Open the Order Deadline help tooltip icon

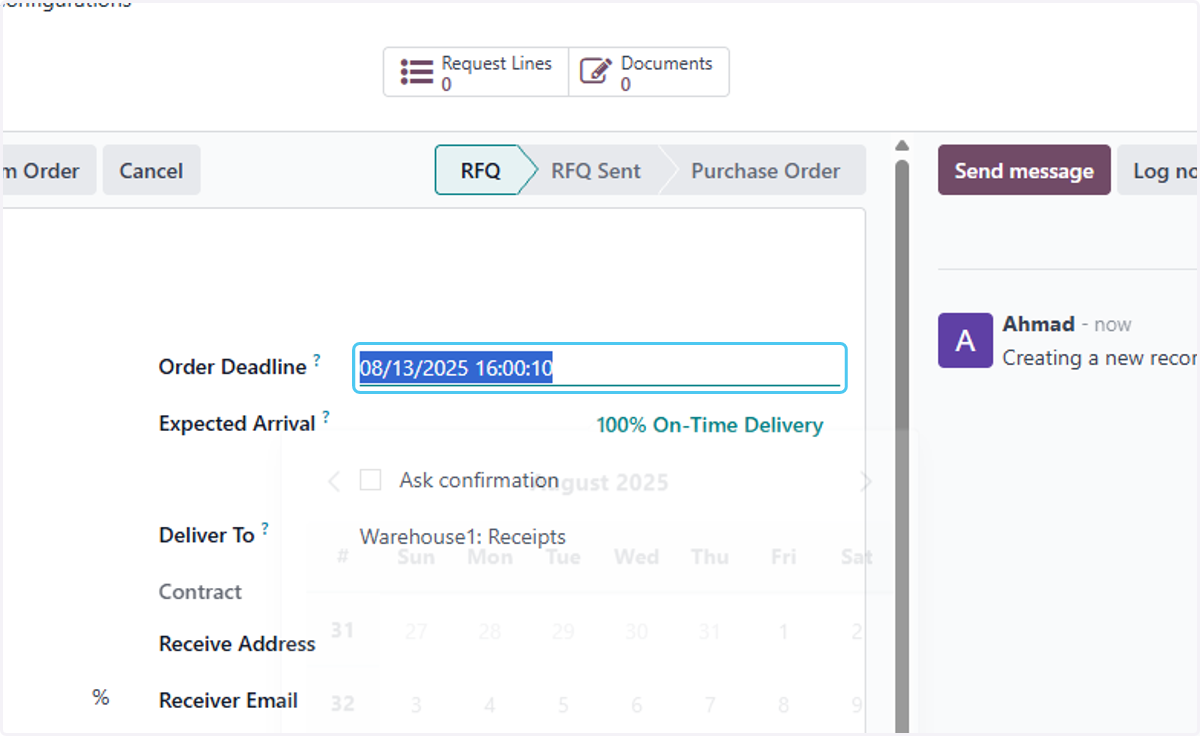point(317,359)
